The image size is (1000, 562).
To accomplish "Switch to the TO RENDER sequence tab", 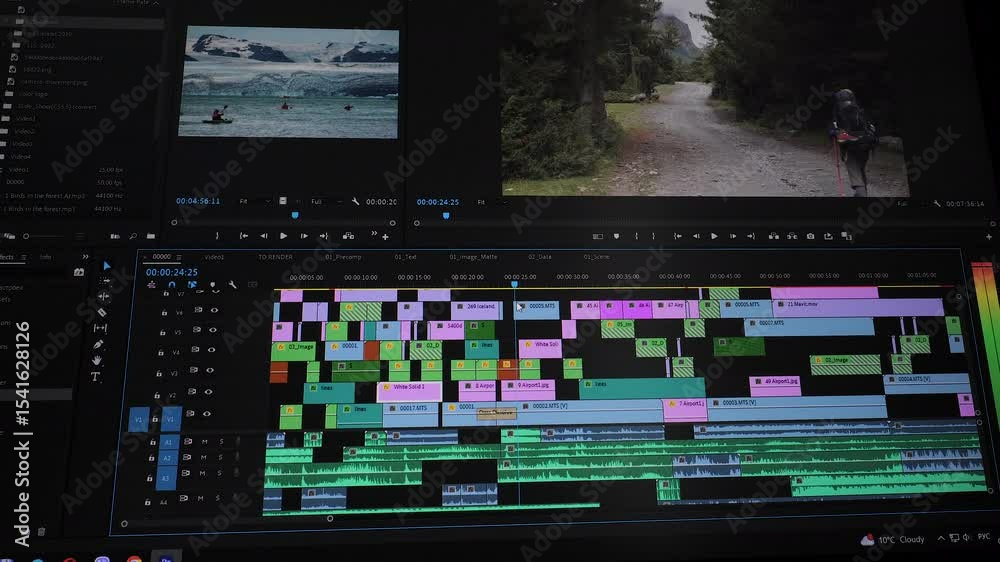I will coord(276,257).
